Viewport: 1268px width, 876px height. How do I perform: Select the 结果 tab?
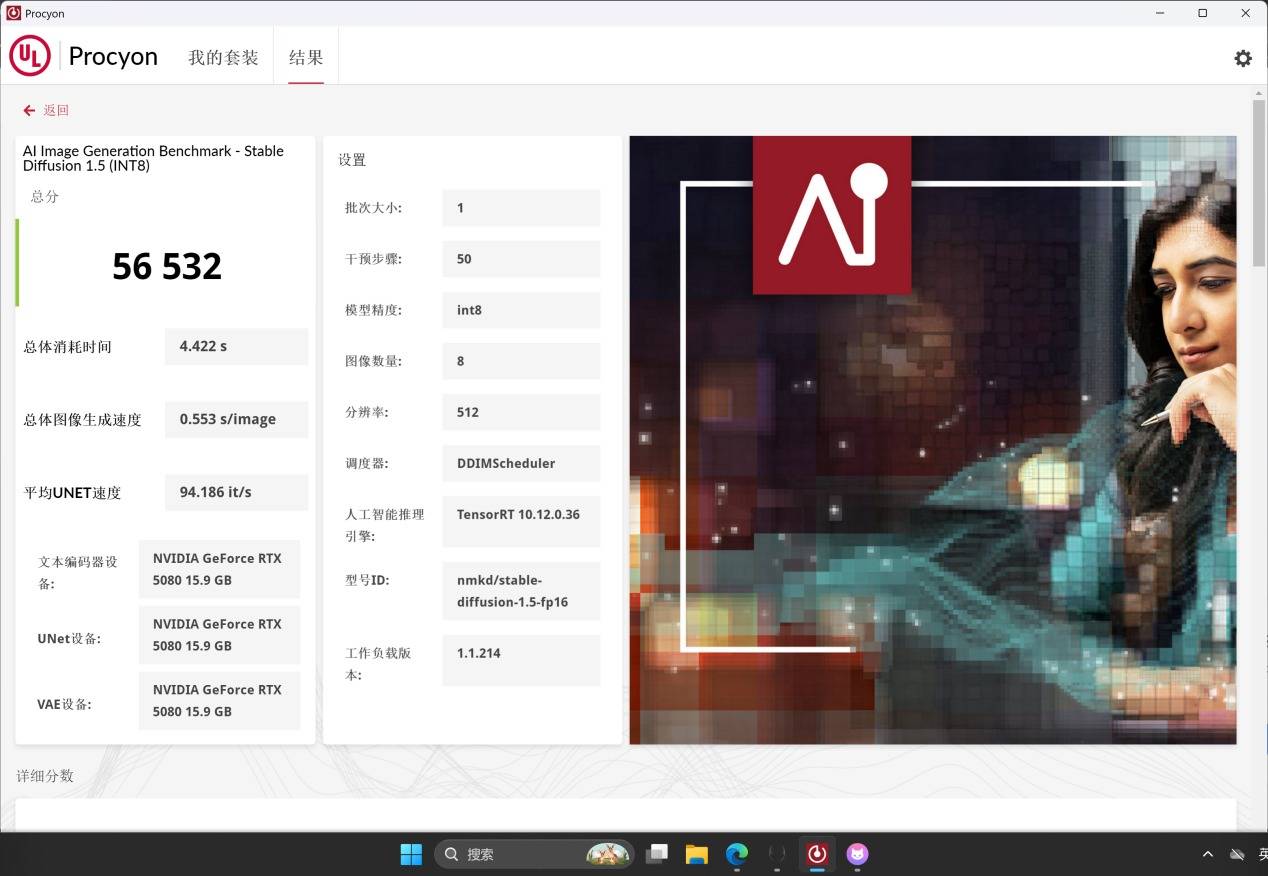(306, 57)
